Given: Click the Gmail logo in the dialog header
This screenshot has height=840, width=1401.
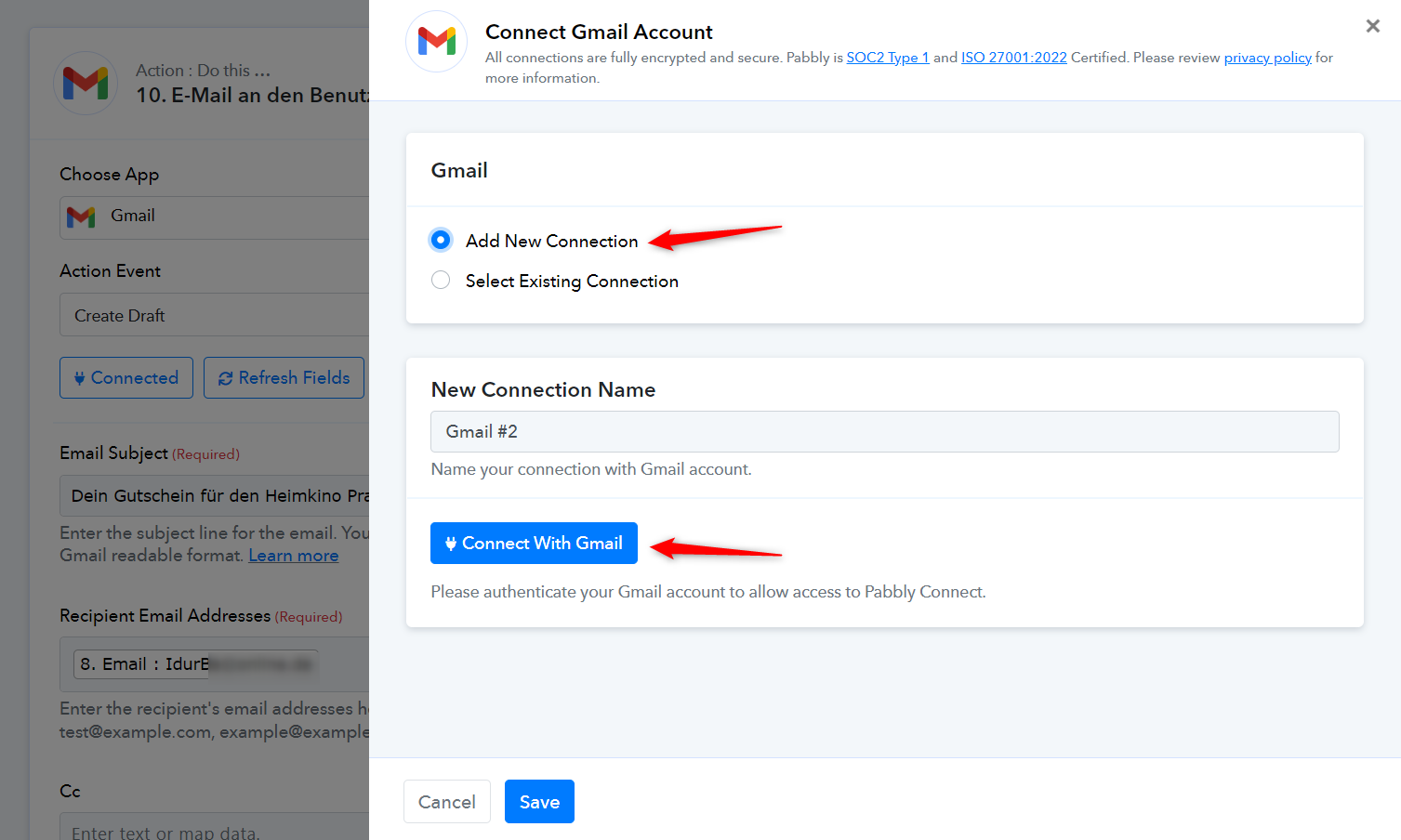Looking at the screenshot, I should pyautogui.click(x=437, y=41).
